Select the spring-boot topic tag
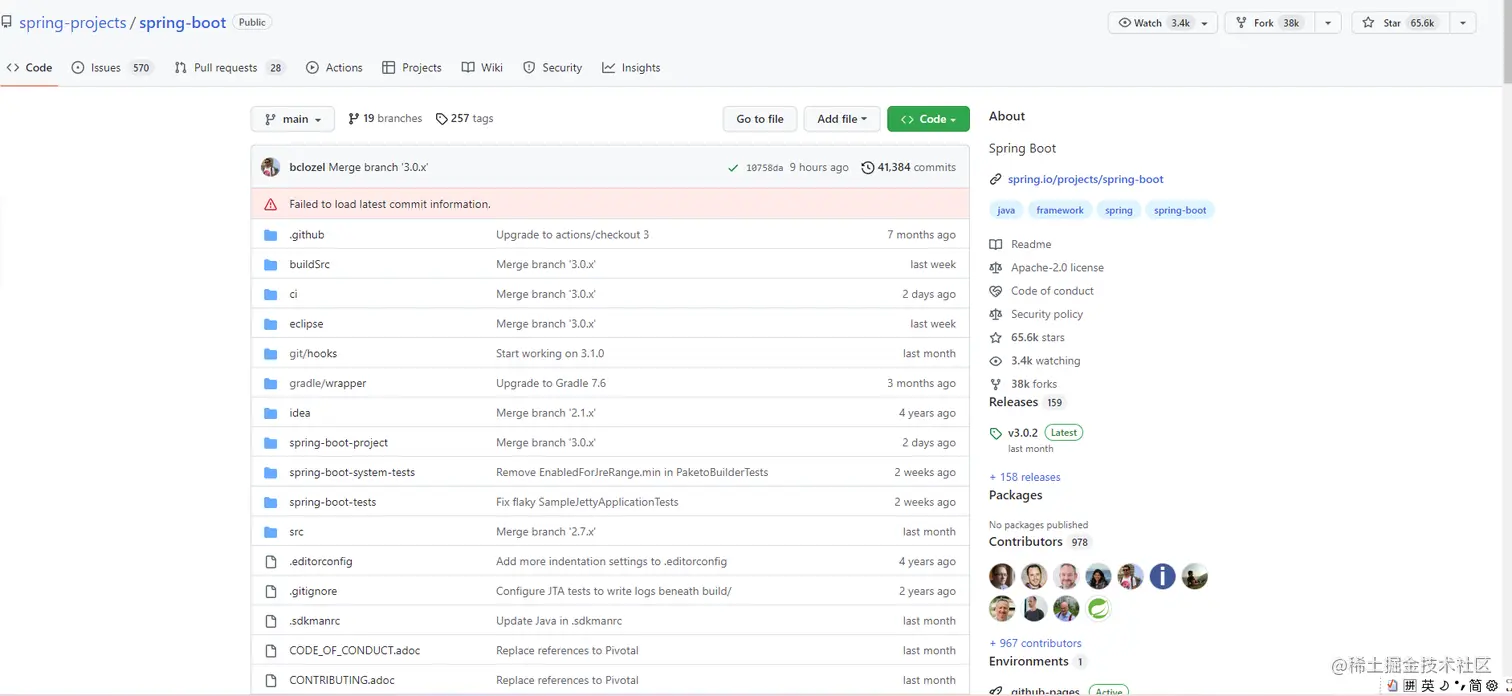The height and width of the screenshot is (696, 1512). point(1180,211)
